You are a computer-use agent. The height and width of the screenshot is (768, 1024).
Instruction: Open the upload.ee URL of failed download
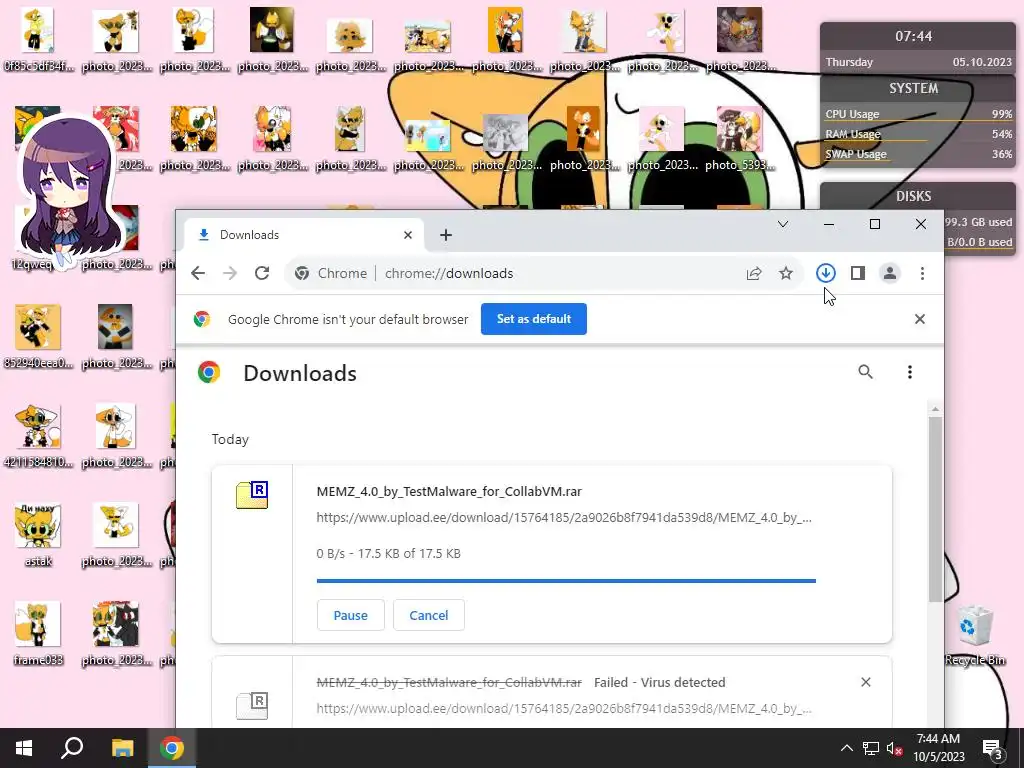click(x=564, y=708)
